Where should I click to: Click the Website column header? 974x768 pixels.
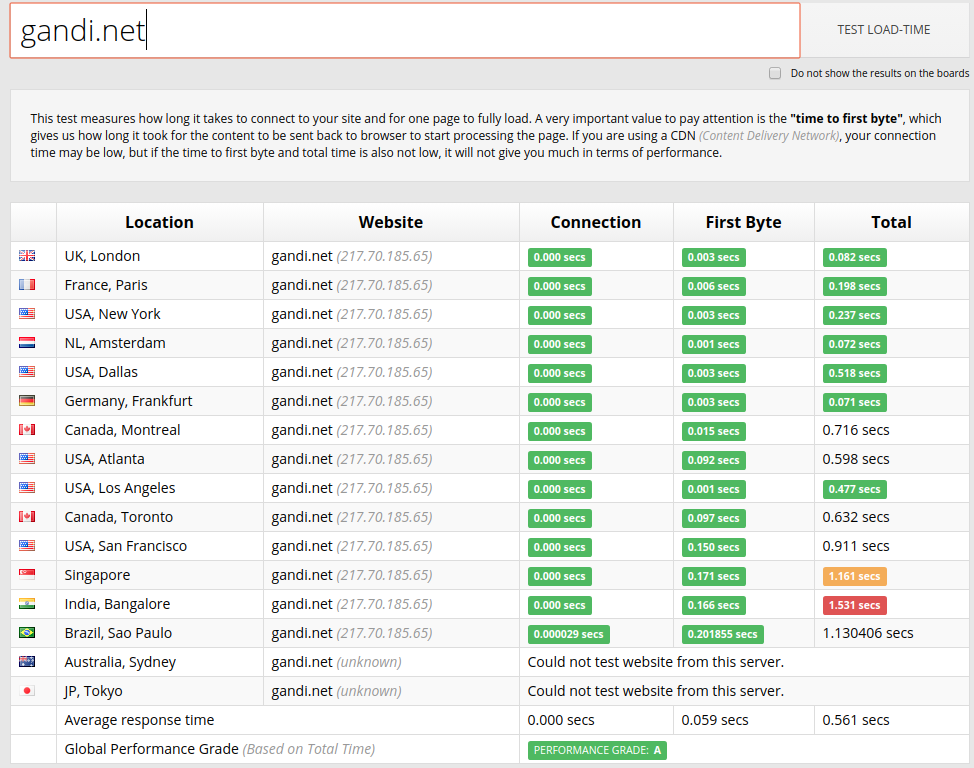pos(391,222)
